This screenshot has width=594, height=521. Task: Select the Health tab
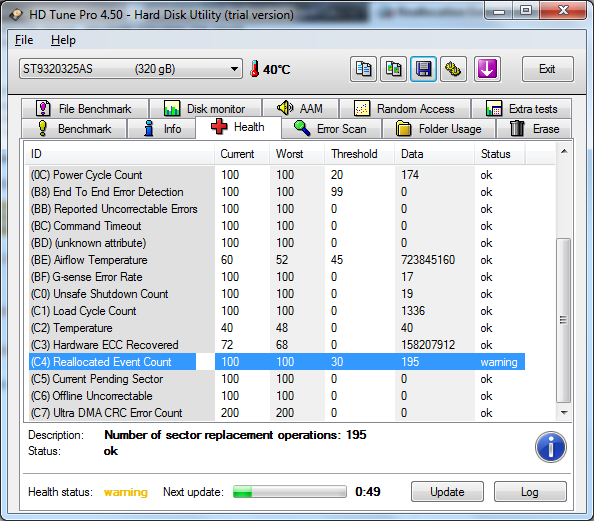tap(238, 127)
